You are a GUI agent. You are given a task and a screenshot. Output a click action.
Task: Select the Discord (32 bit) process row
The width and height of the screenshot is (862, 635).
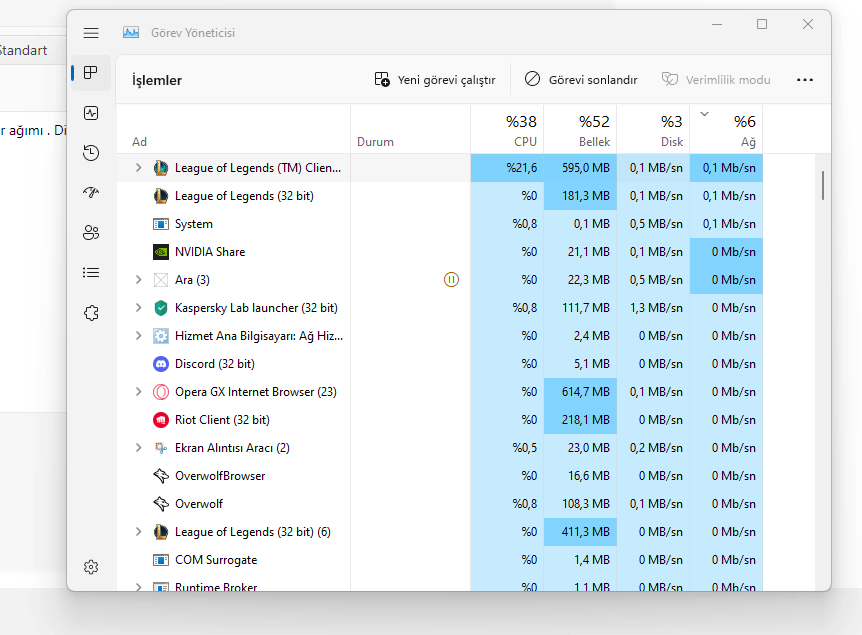440,364
